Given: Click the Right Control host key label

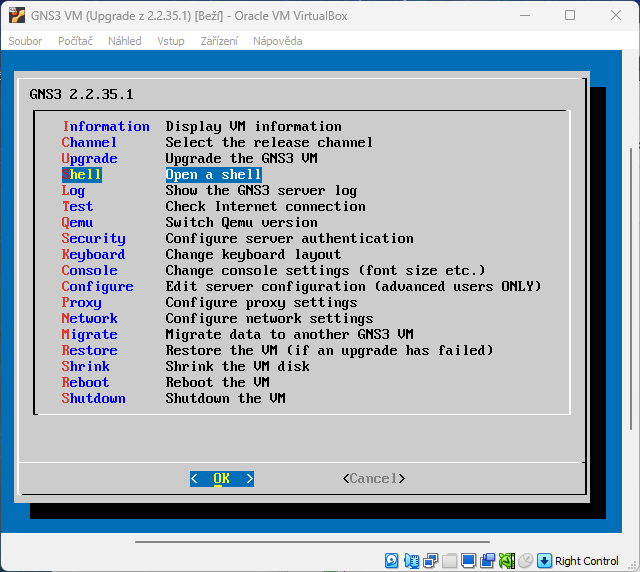Looking at the screenshot, I should pos(587,561).
